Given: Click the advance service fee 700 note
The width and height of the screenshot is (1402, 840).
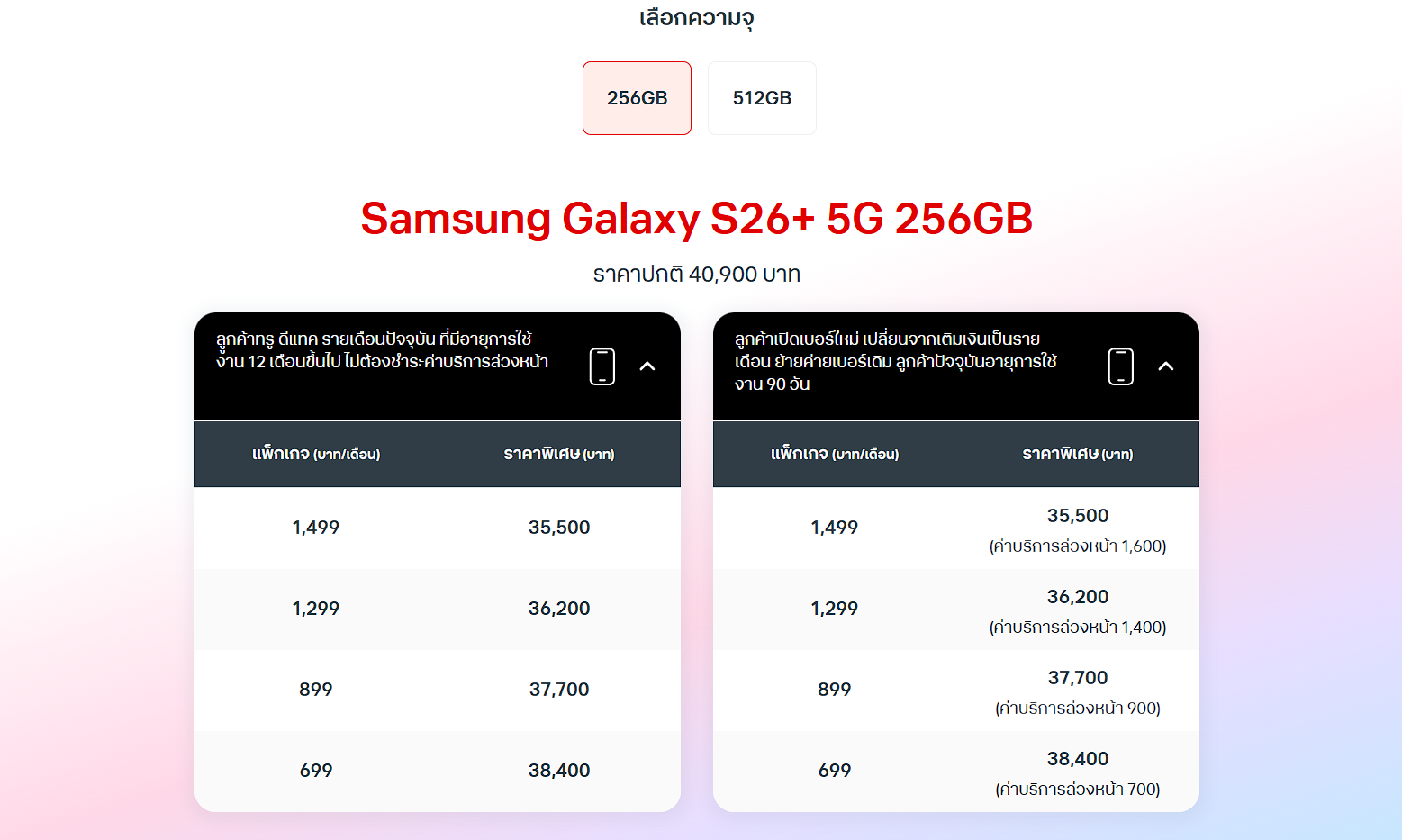Looking at the screenshot, I should [1078, 790].
